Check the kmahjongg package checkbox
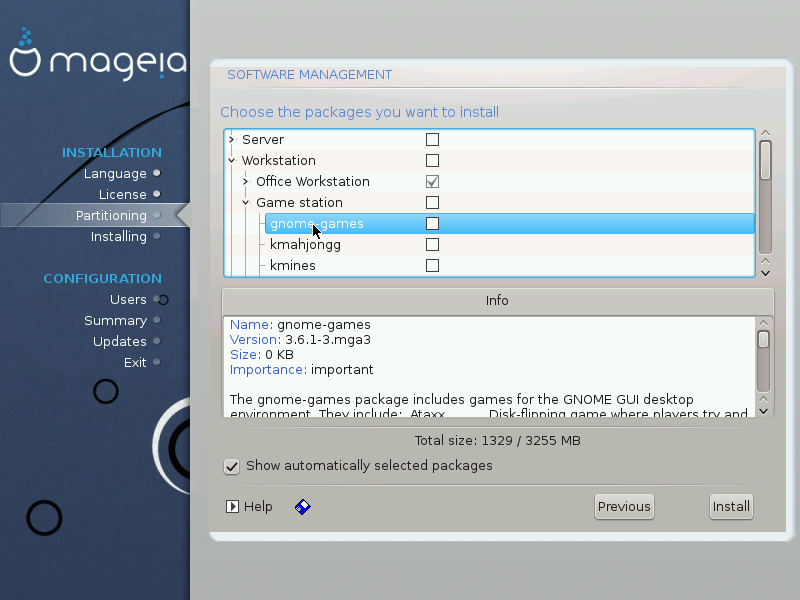800x600 pixels. coord(432,244)
